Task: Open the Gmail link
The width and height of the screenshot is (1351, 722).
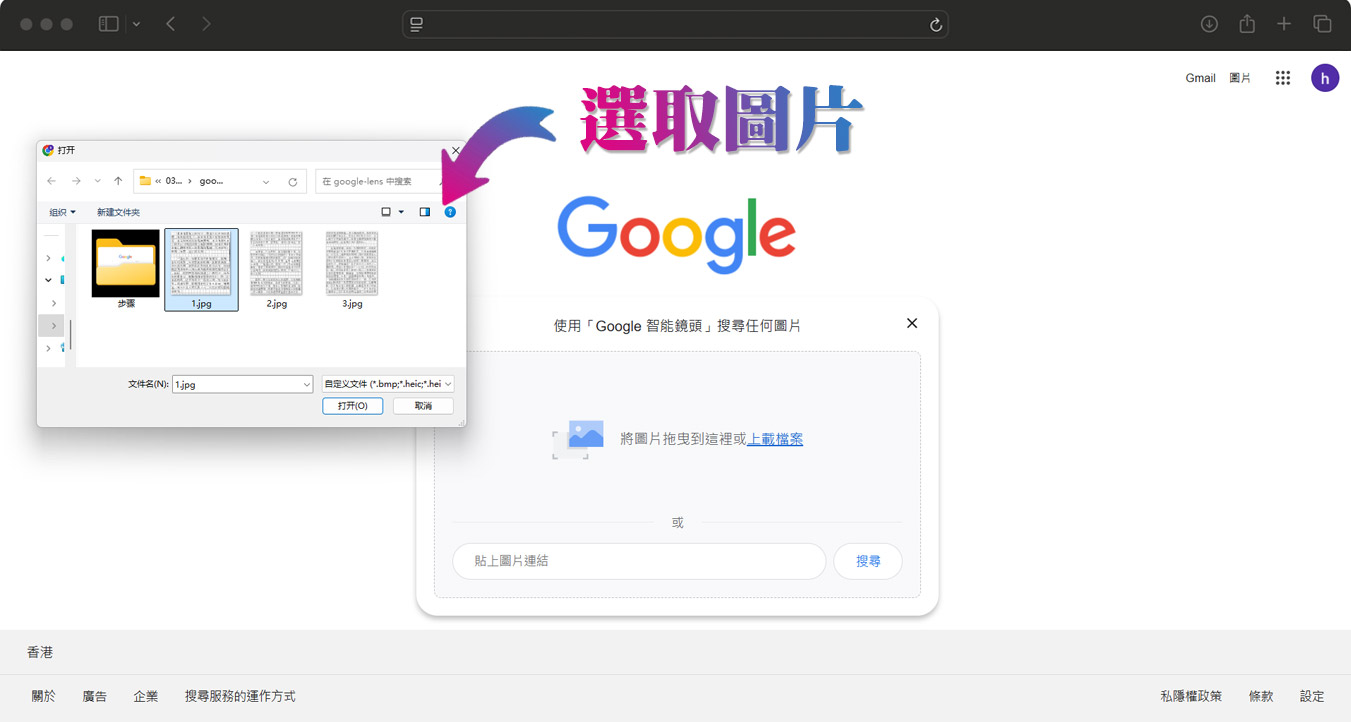Action: [x=1200, y=78]
